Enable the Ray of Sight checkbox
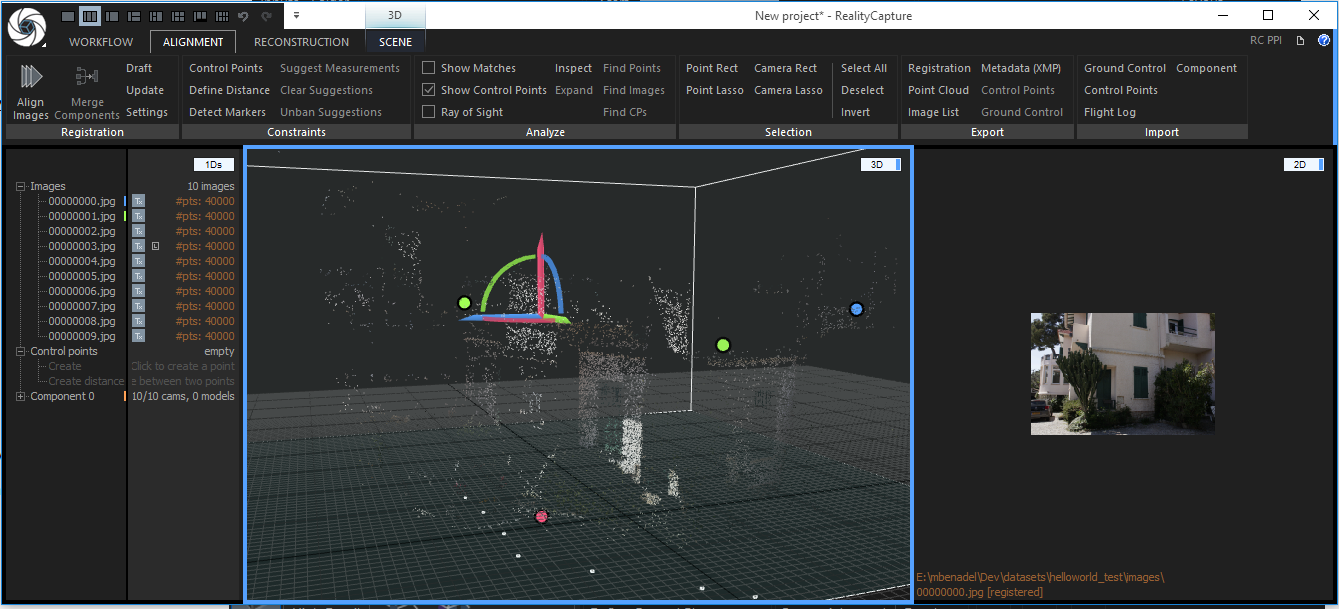Image resolution: width=1339 pixels, height=609 pixels. (x=429, y=112)
